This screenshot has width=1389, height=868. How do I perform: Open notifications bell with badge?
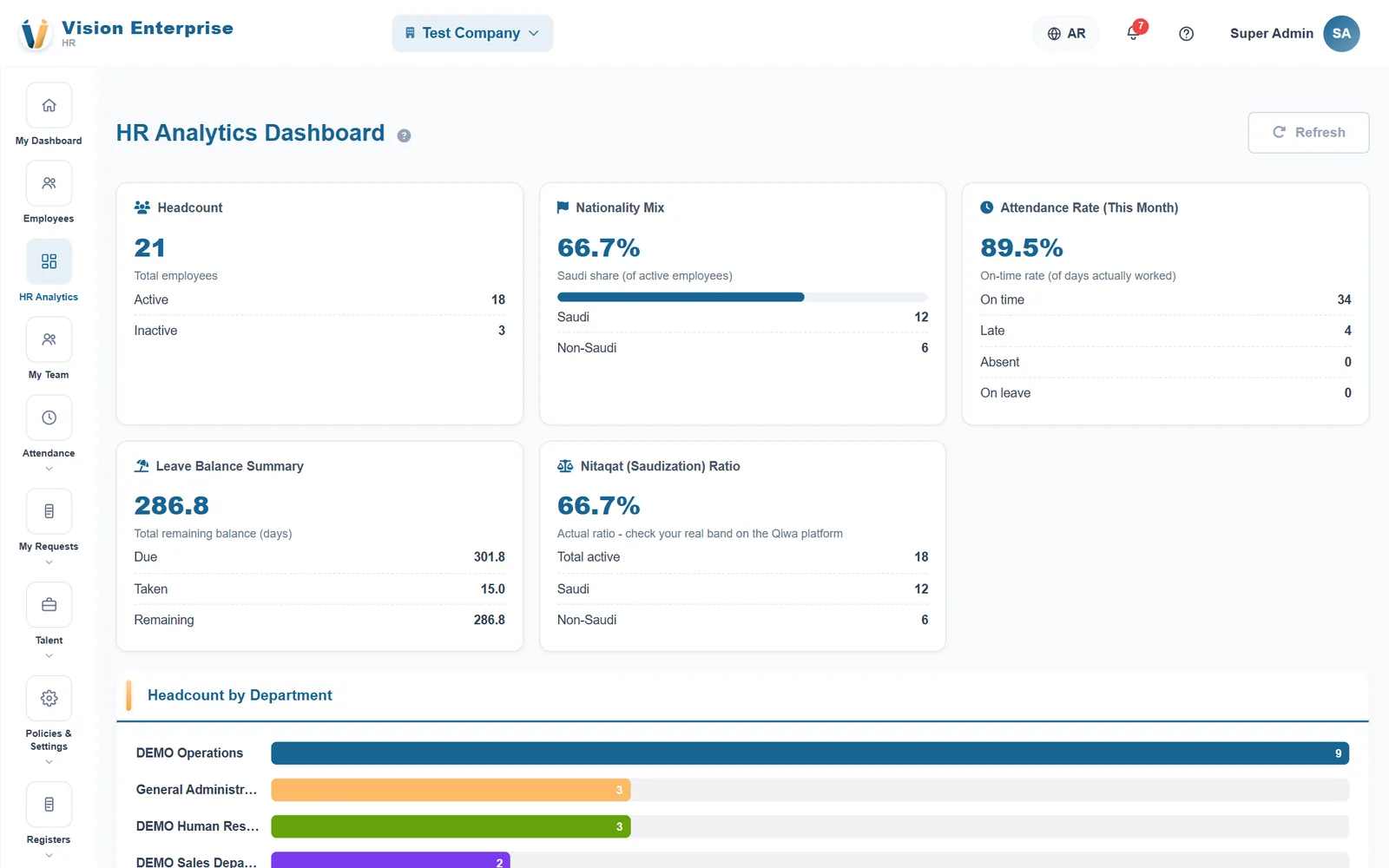(1134, 33)
